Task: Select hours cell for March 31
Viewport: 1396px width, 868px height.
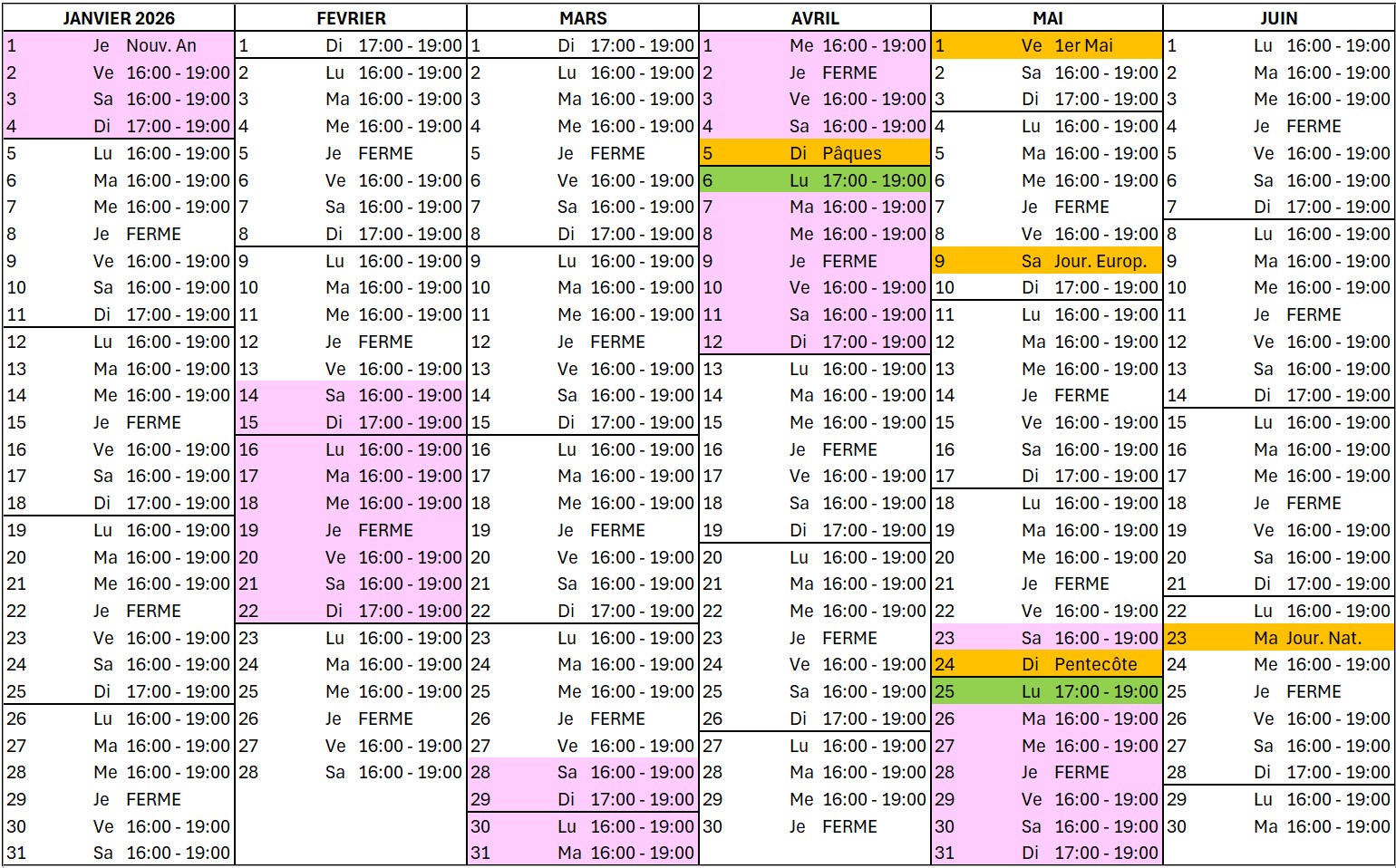Action: click(642, 853)
